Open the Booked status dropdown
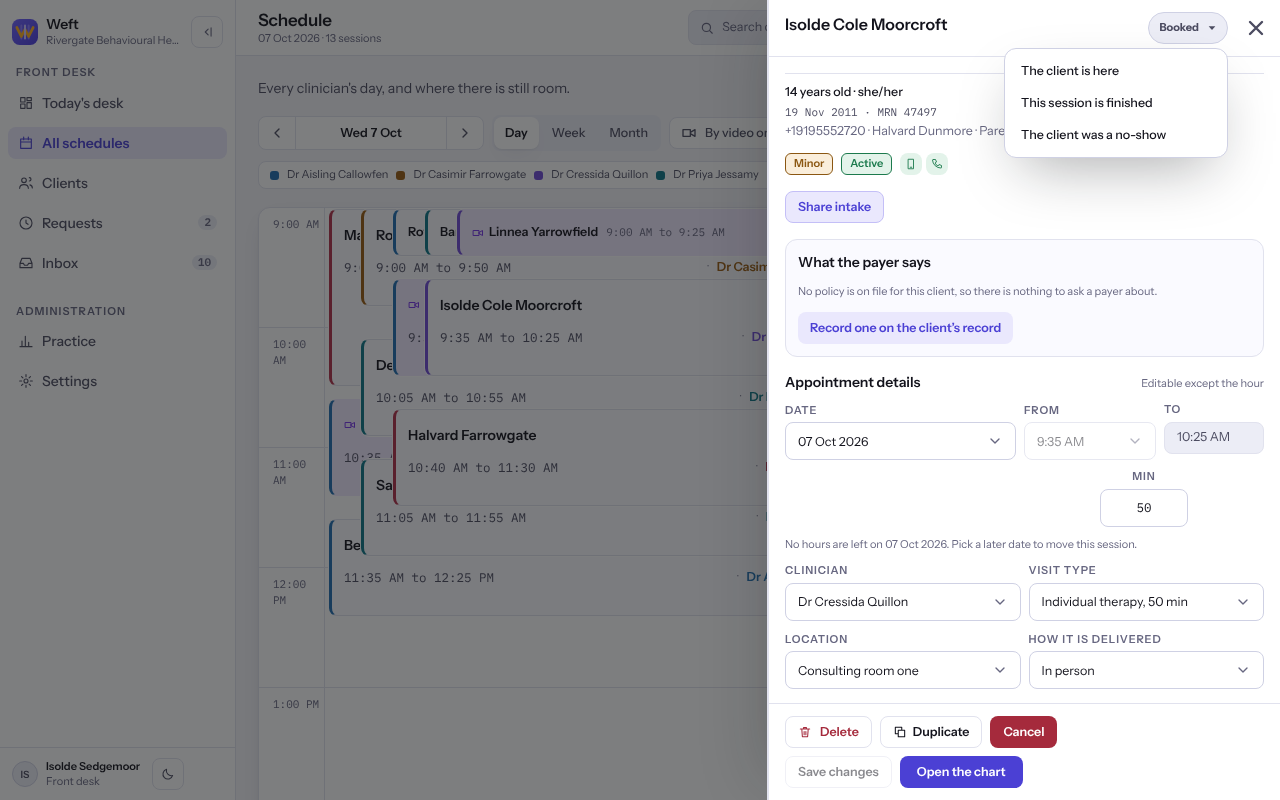 (1187, 28)
